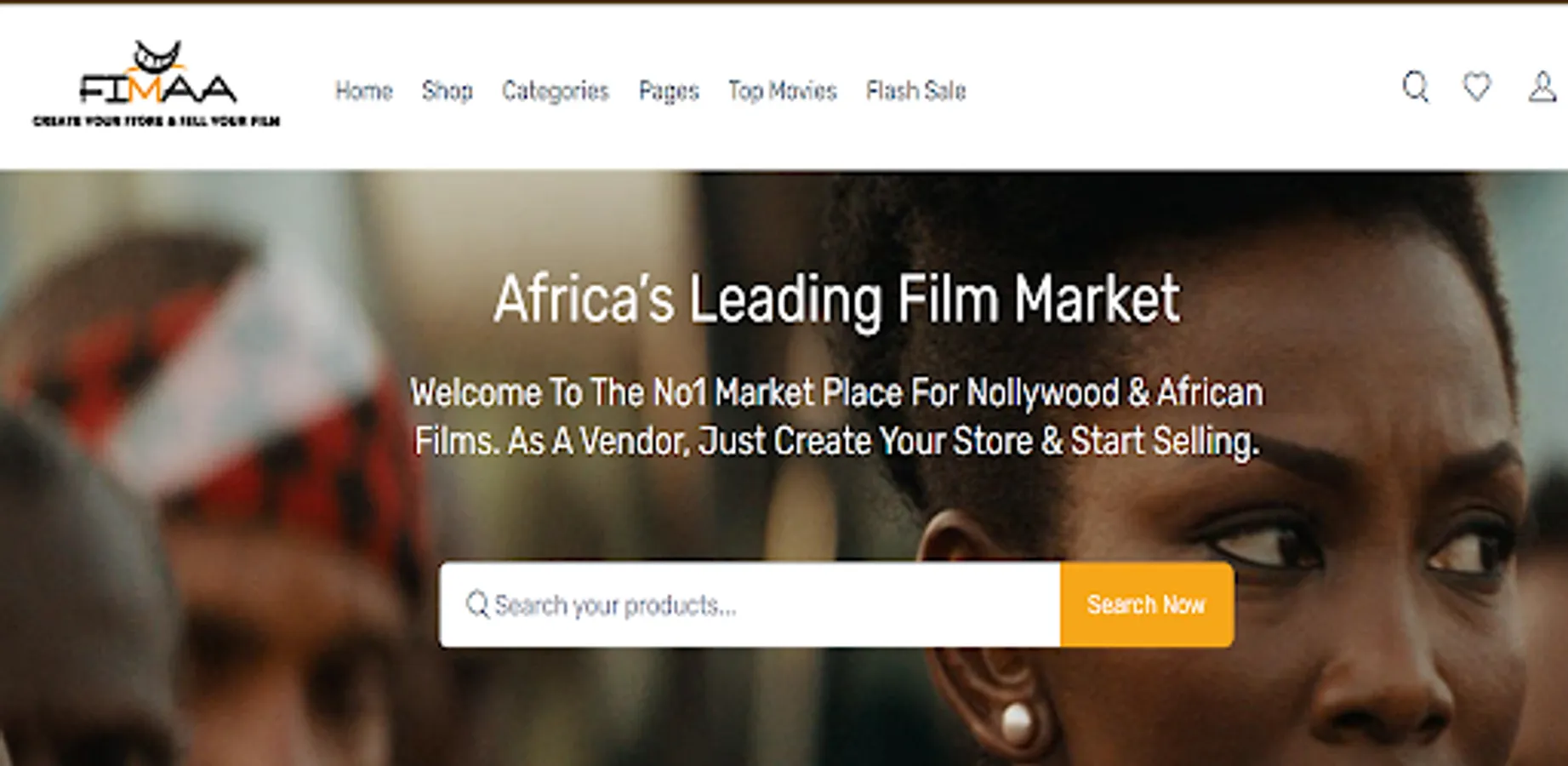The width and height of the screenshot is (1568, 766).
Task: Visit the Flash Sale page
Action: coord(915,90)
